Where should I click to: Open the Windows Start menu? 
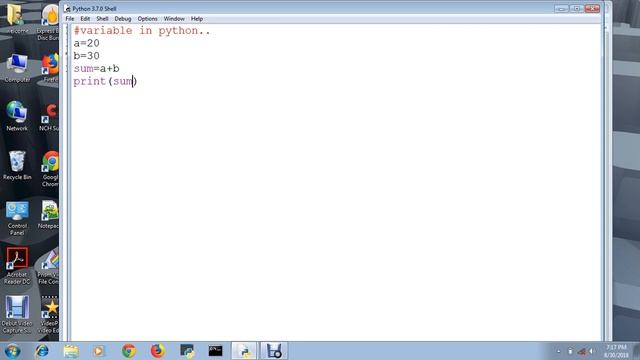point(12,351)
